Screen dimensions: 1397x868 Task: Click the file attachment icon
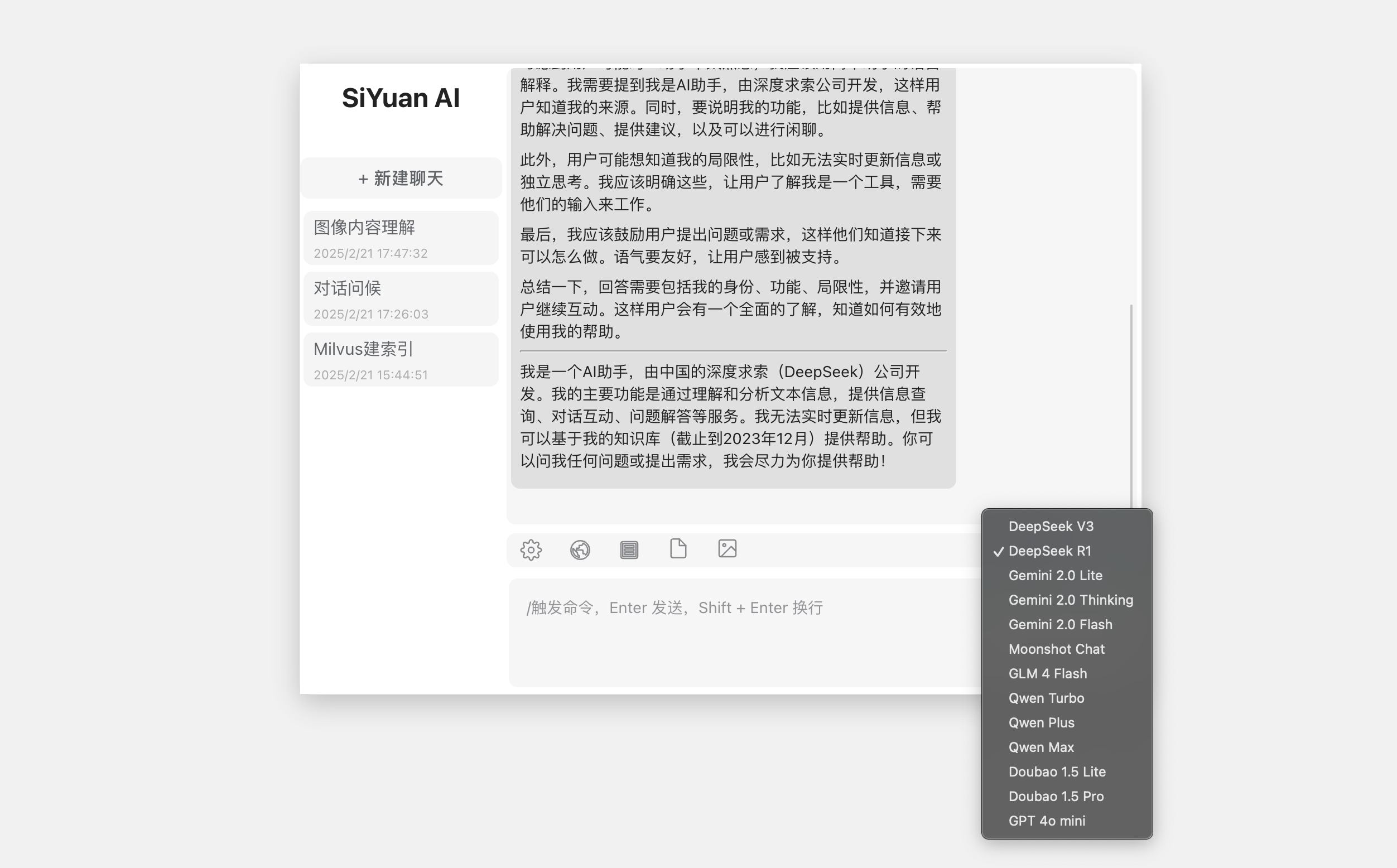point(678,549)
